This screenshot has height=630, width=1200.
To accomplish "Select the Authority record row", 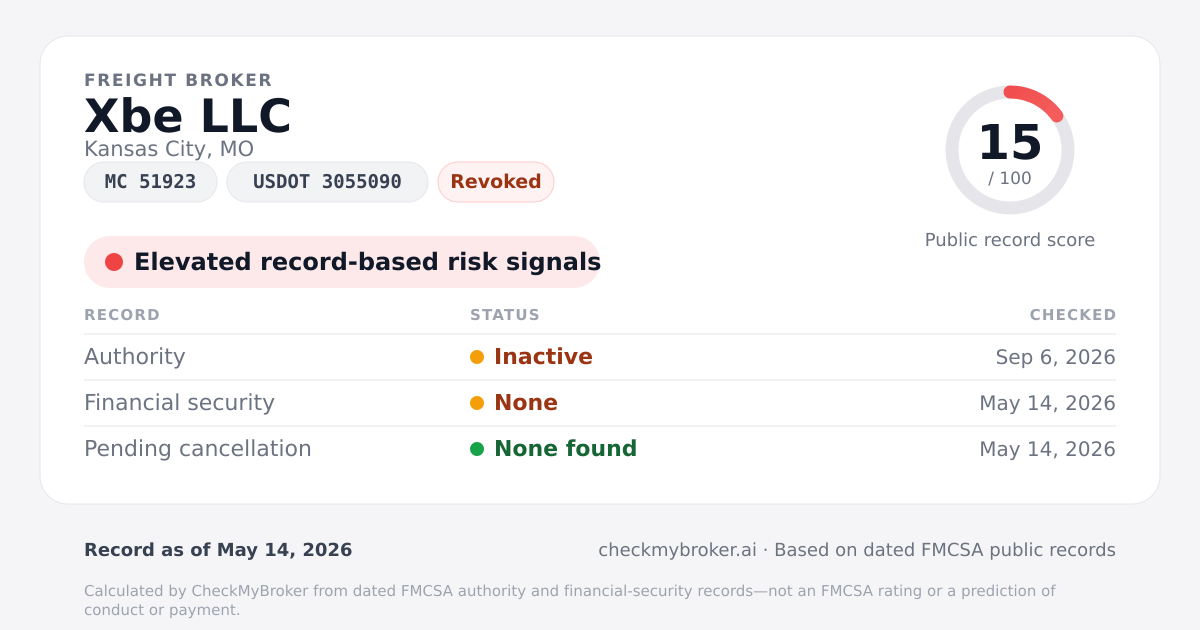I will (x=600, y=357).
